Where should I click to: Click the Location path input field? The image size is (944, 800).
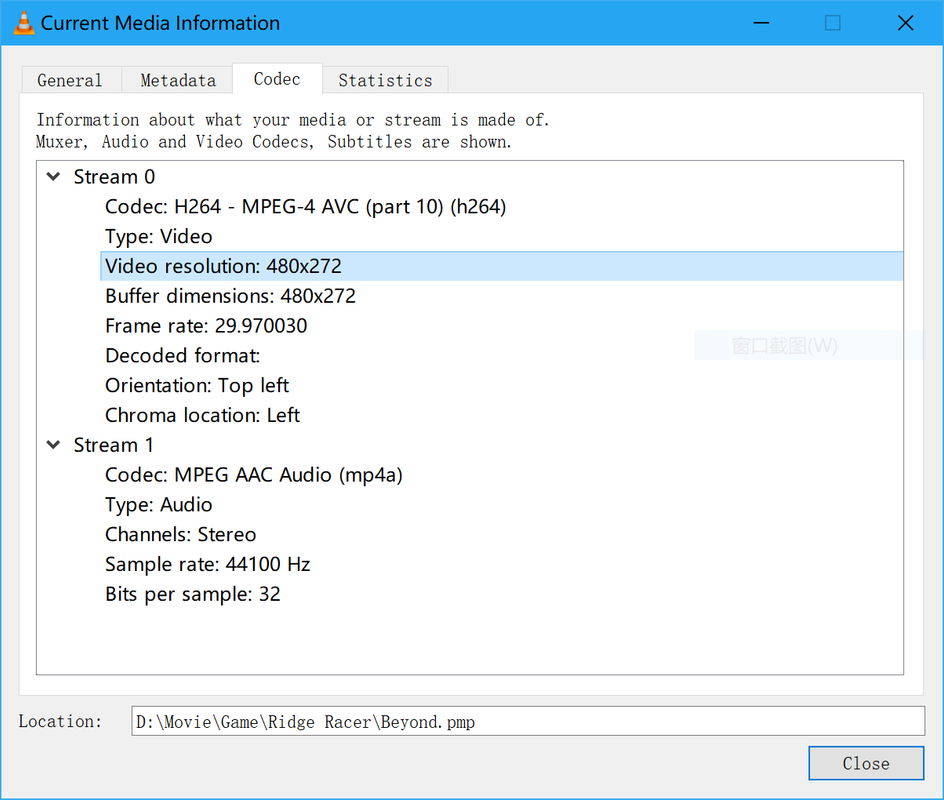point(528,721)
